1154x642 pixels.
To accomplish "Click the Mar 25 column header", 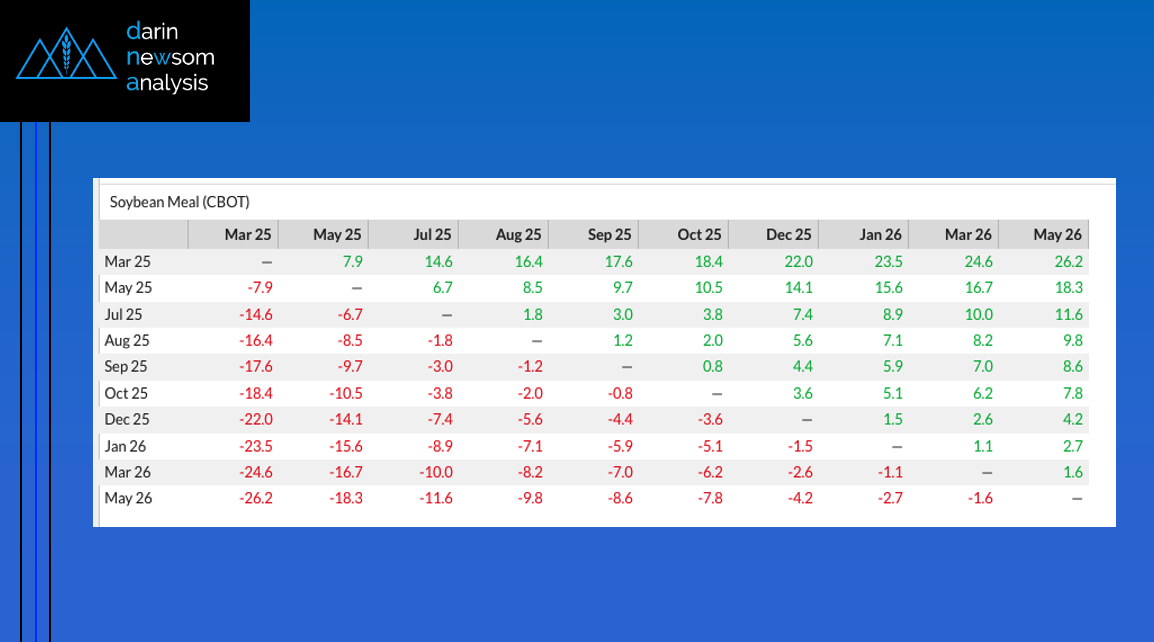I will [247, 235].
